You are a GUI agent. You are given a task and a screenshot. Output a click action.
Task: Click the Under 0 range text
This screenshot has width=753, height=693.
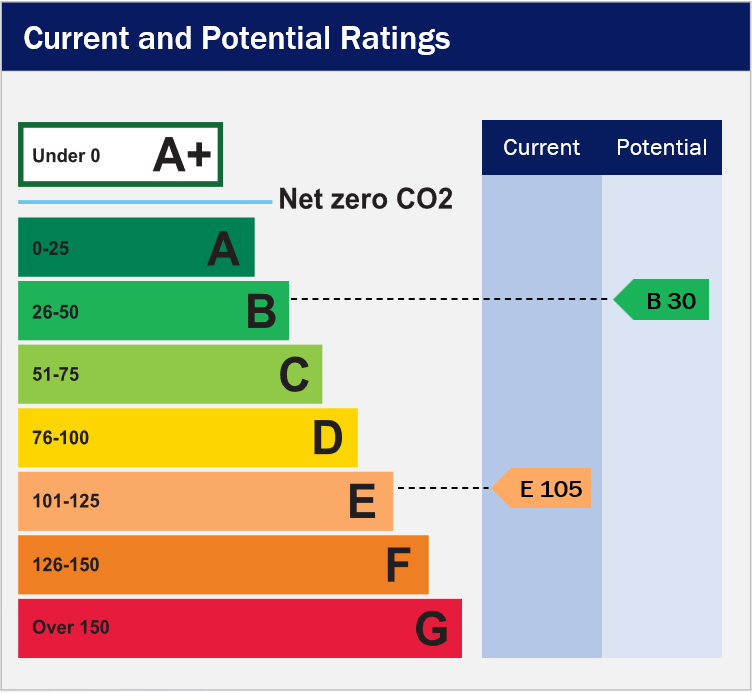click(x=66, y=156)
